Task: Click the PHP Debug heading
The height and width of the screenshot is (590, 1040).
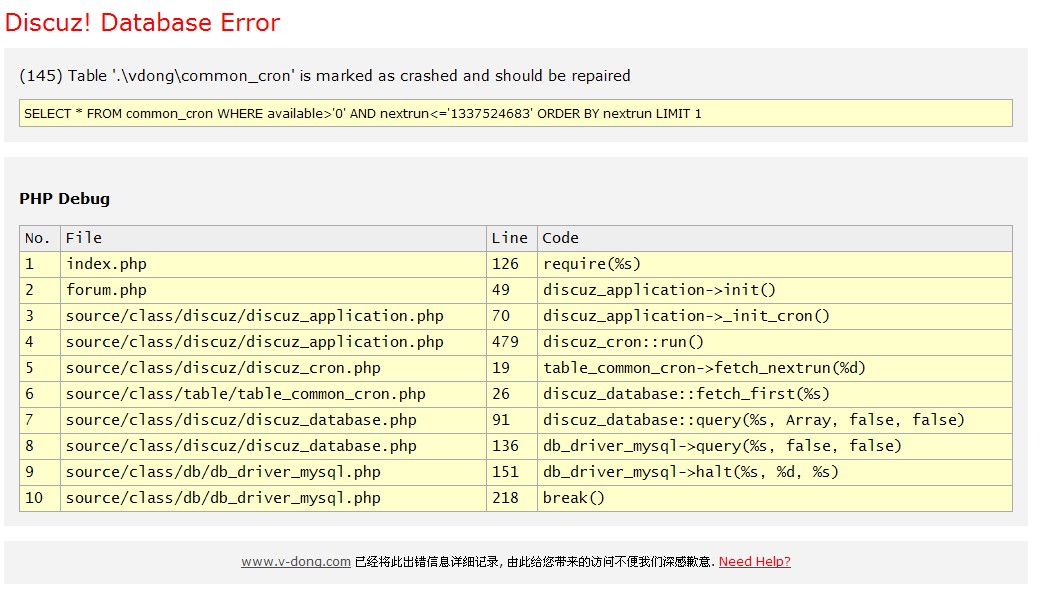Action: click(x=64, y=199)
